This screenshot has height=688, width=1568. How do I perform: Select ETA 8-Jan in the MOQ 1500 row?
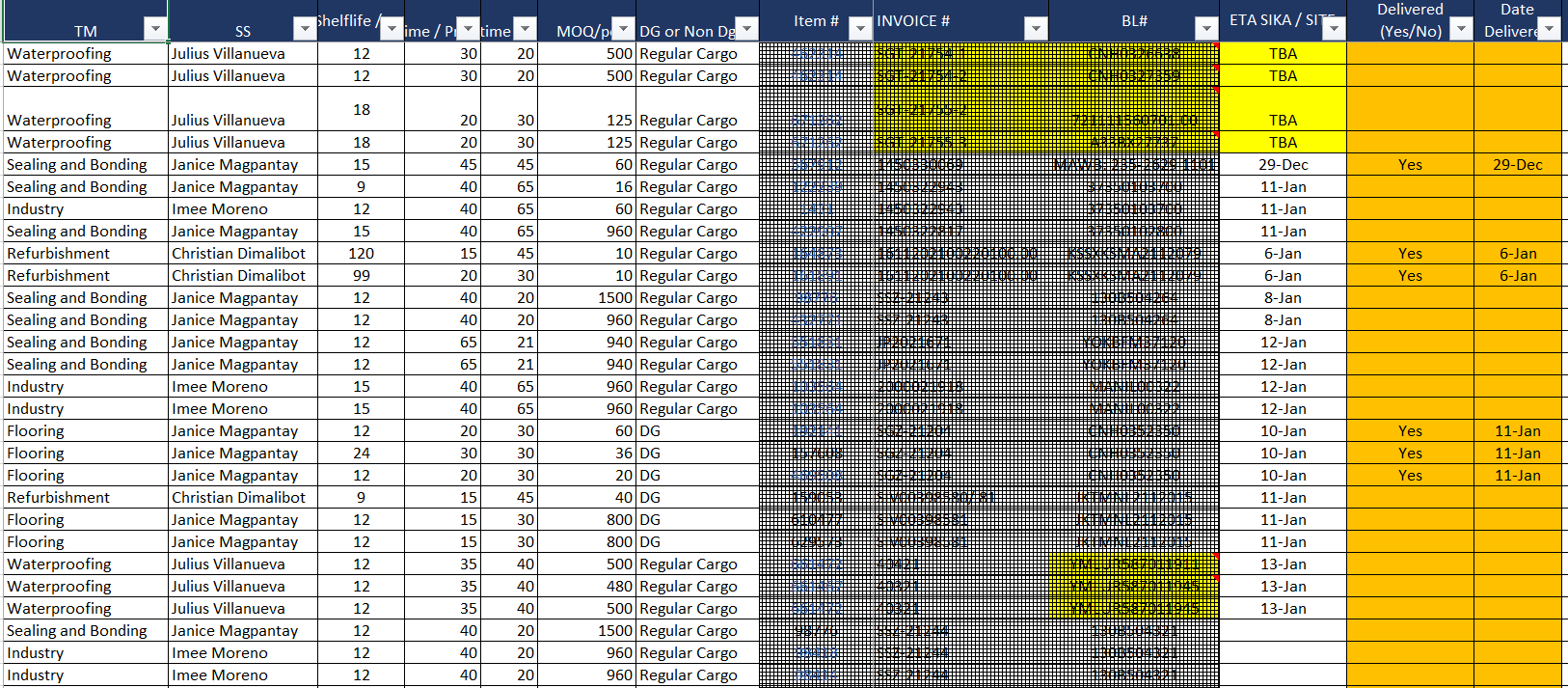[x=1283, y=298]
